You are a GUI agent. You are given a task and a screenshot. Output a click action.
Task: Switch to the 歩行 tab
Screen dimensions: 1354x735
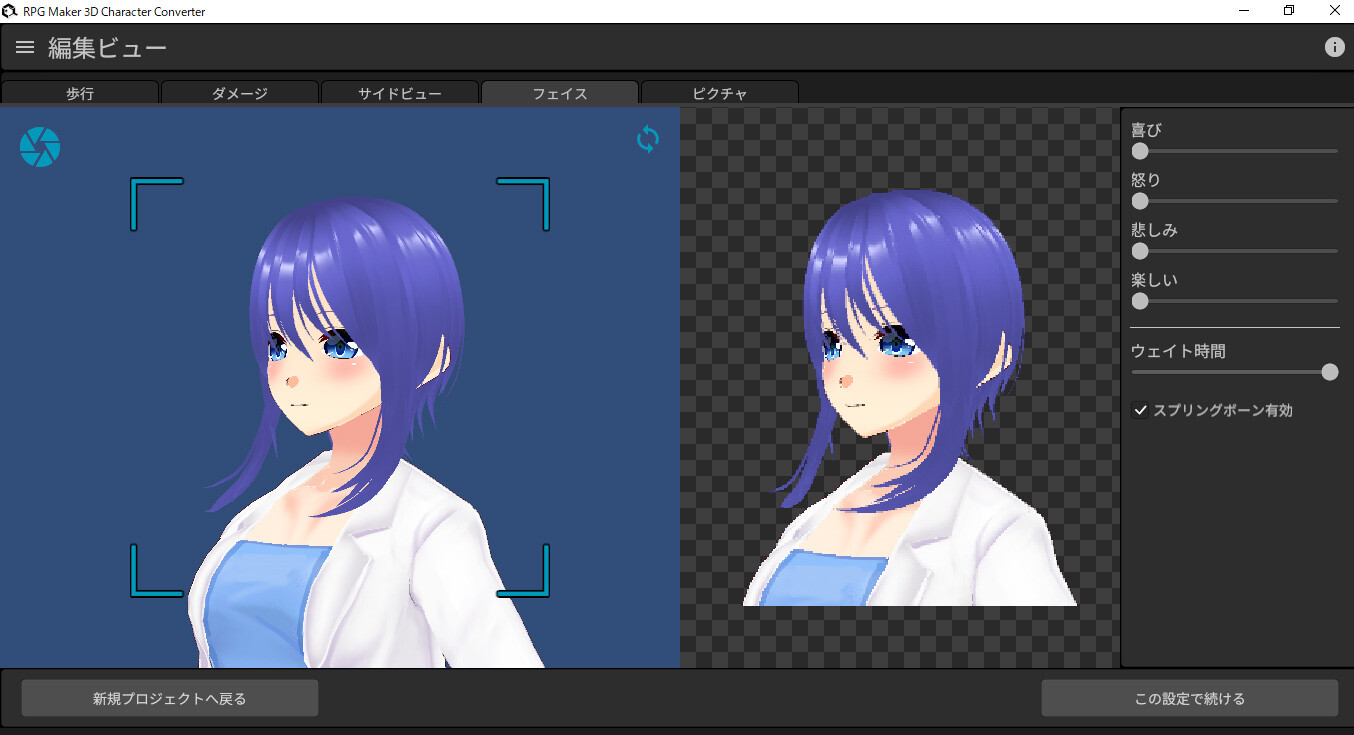coord(80,92)
